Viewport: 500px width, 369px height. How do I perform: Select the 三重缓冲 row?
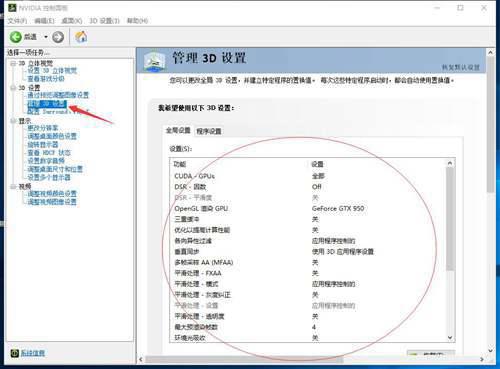(x=308, y=219)
